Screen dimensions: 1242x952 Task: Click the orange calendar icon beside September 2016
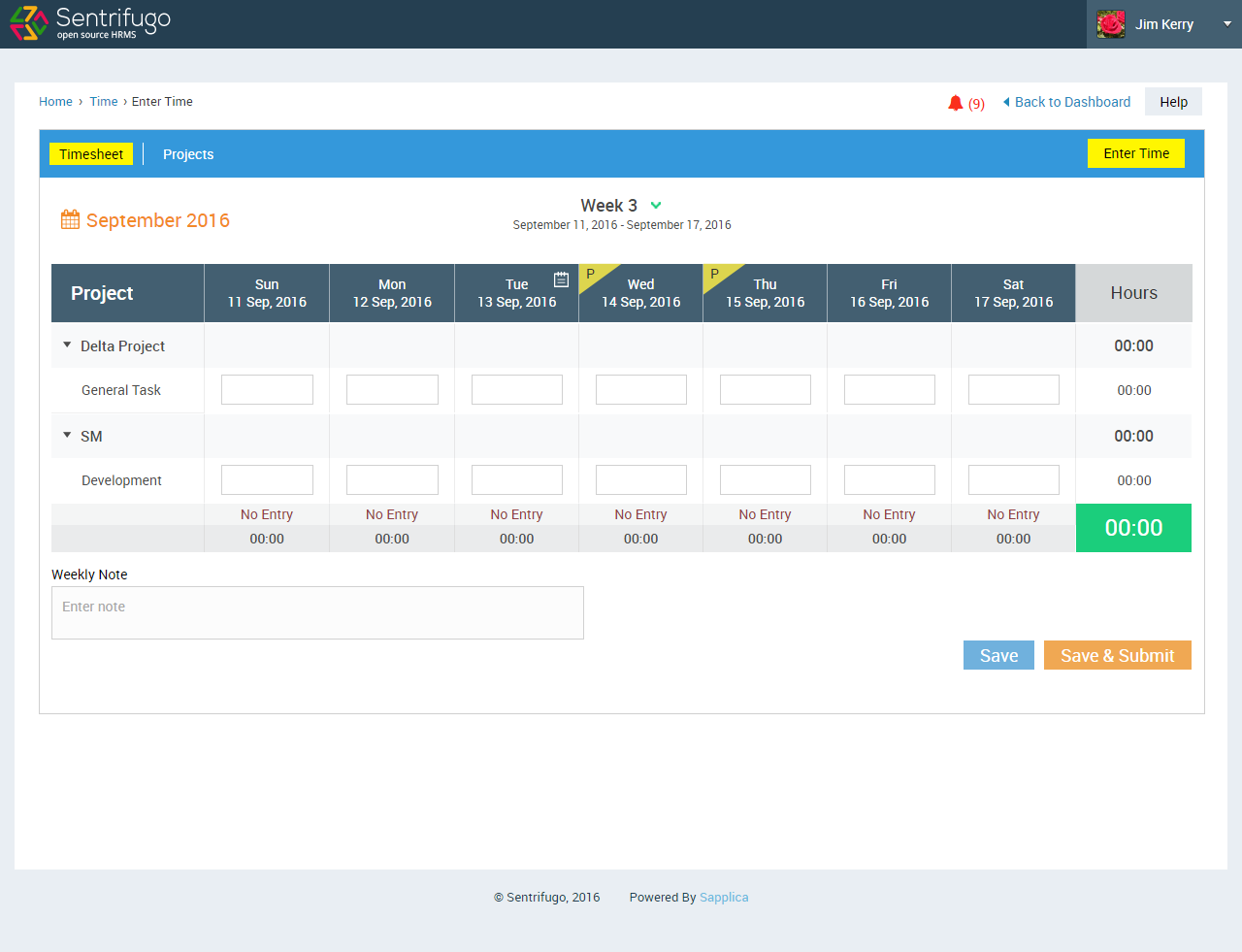[69, 219]
